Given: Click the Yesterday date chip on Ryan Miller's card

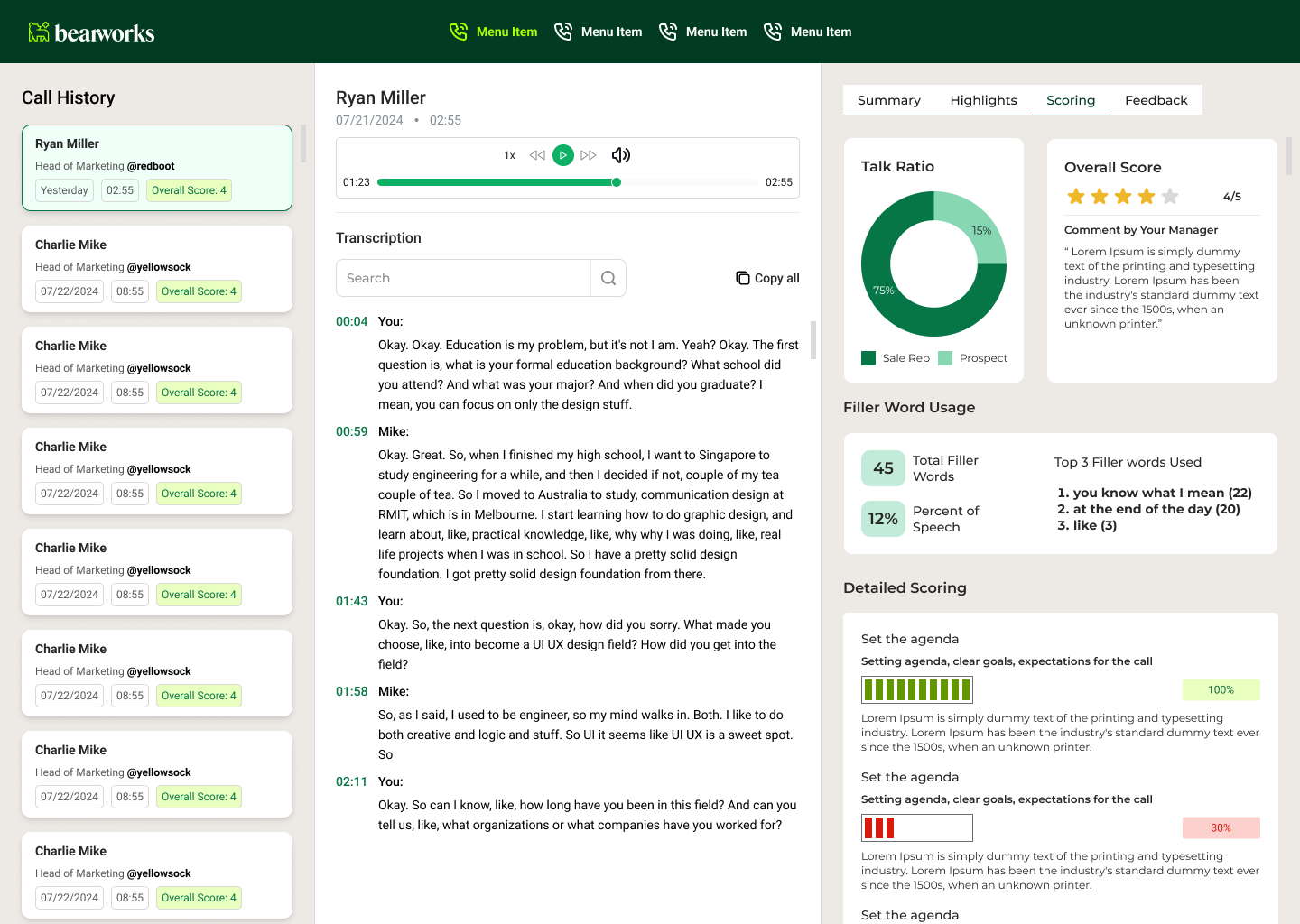Looking at the screenshot, I should click(x=64, y=189).
